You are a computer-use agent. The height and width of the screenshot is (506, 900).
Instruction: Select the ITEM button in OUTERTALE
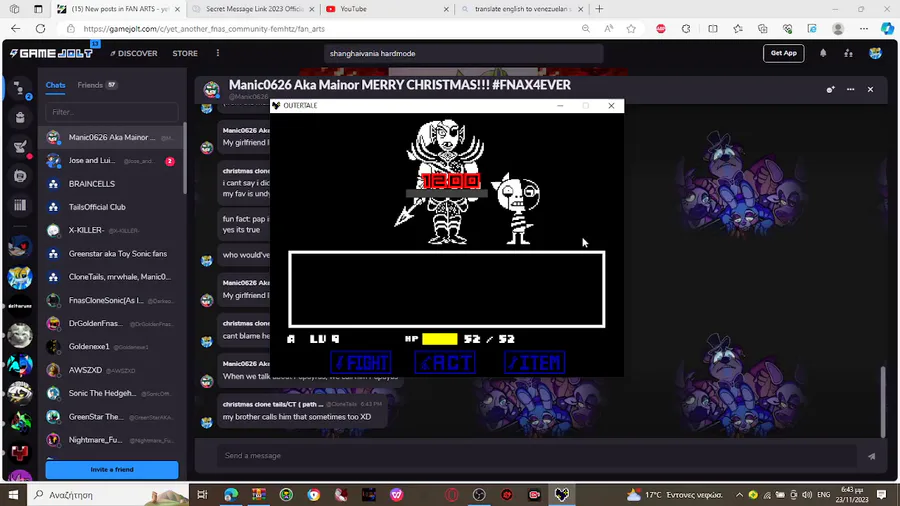[534, 363]
